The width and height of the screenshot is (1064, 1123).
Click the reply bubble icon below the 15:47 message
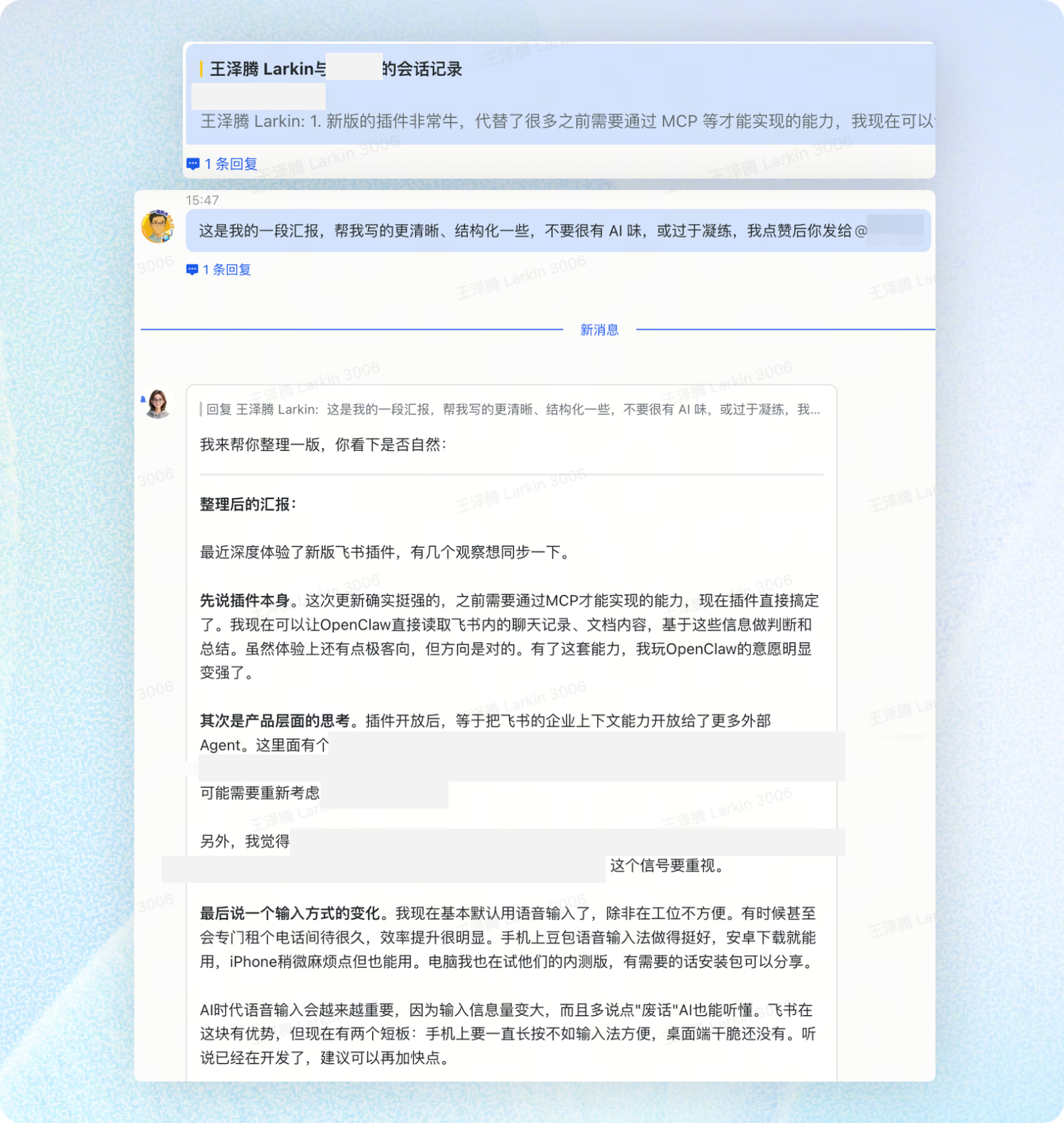192,269
